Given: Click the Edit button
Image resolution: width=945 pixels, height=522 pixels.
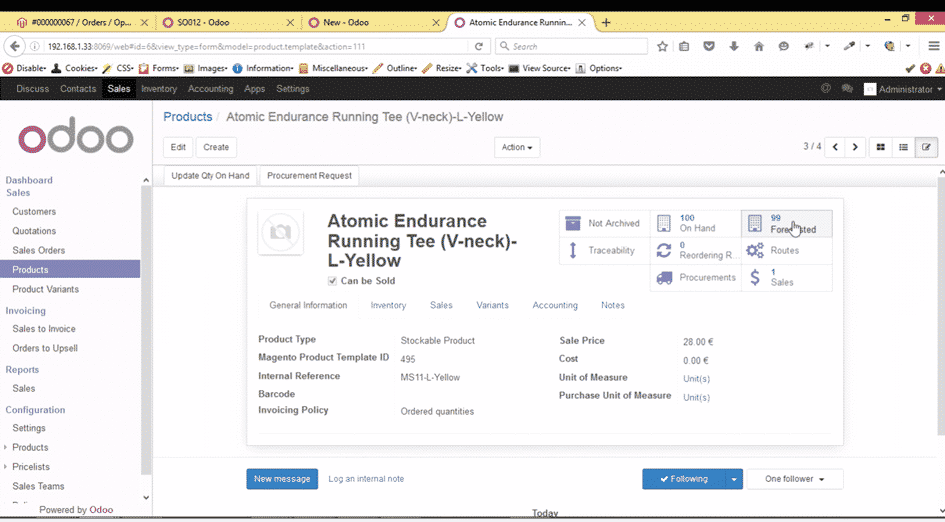Looking at the screenshot, I should click(x=178, y=147).
